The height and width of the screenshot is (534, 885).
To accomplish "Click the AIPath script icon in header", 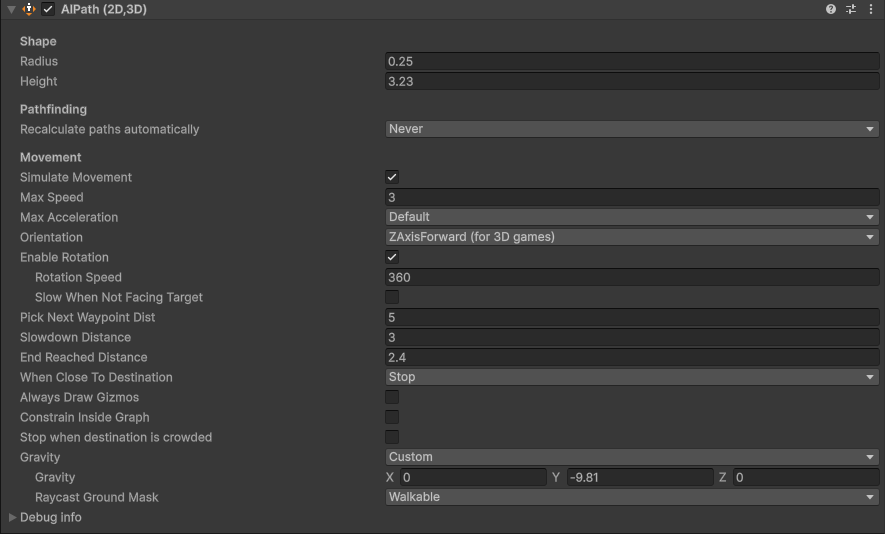I will pyautogui.click(x=29, y=9).
